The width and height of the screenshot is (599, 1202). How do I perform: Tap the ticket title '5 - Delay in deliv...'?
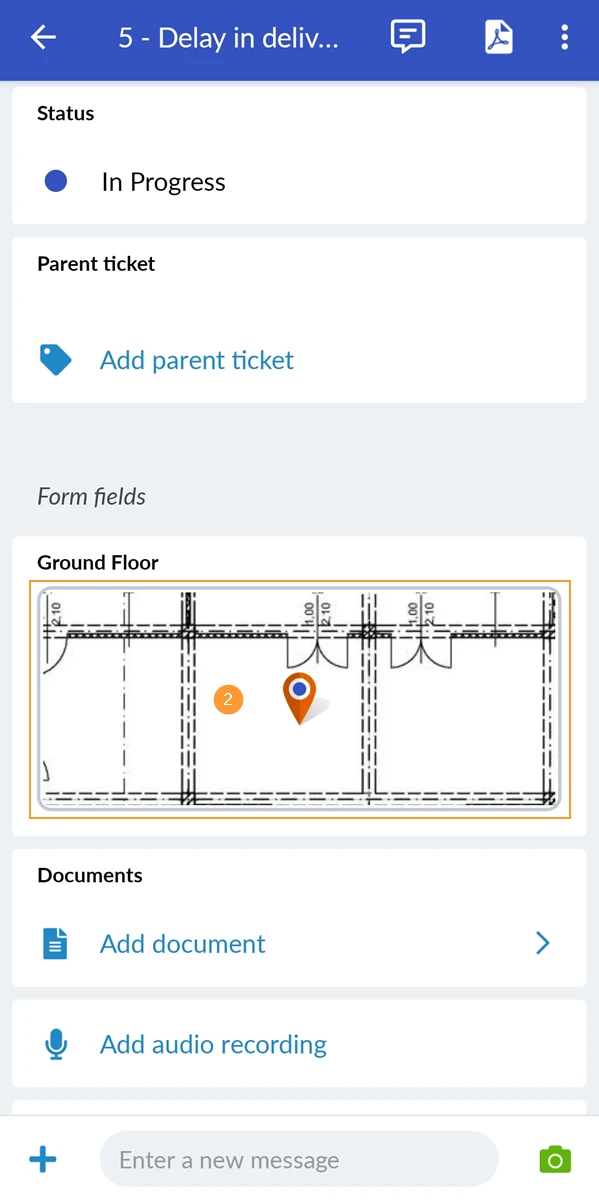pyautogui.click(x=229, y=39)
